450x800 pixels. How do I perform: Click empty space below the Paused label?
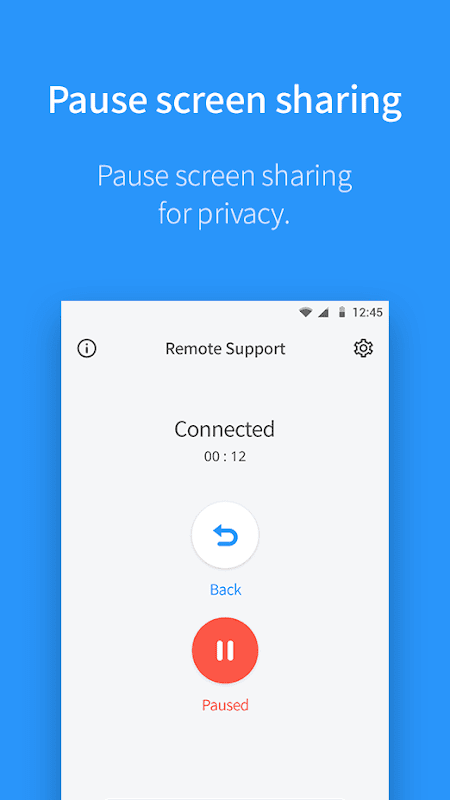225,755
